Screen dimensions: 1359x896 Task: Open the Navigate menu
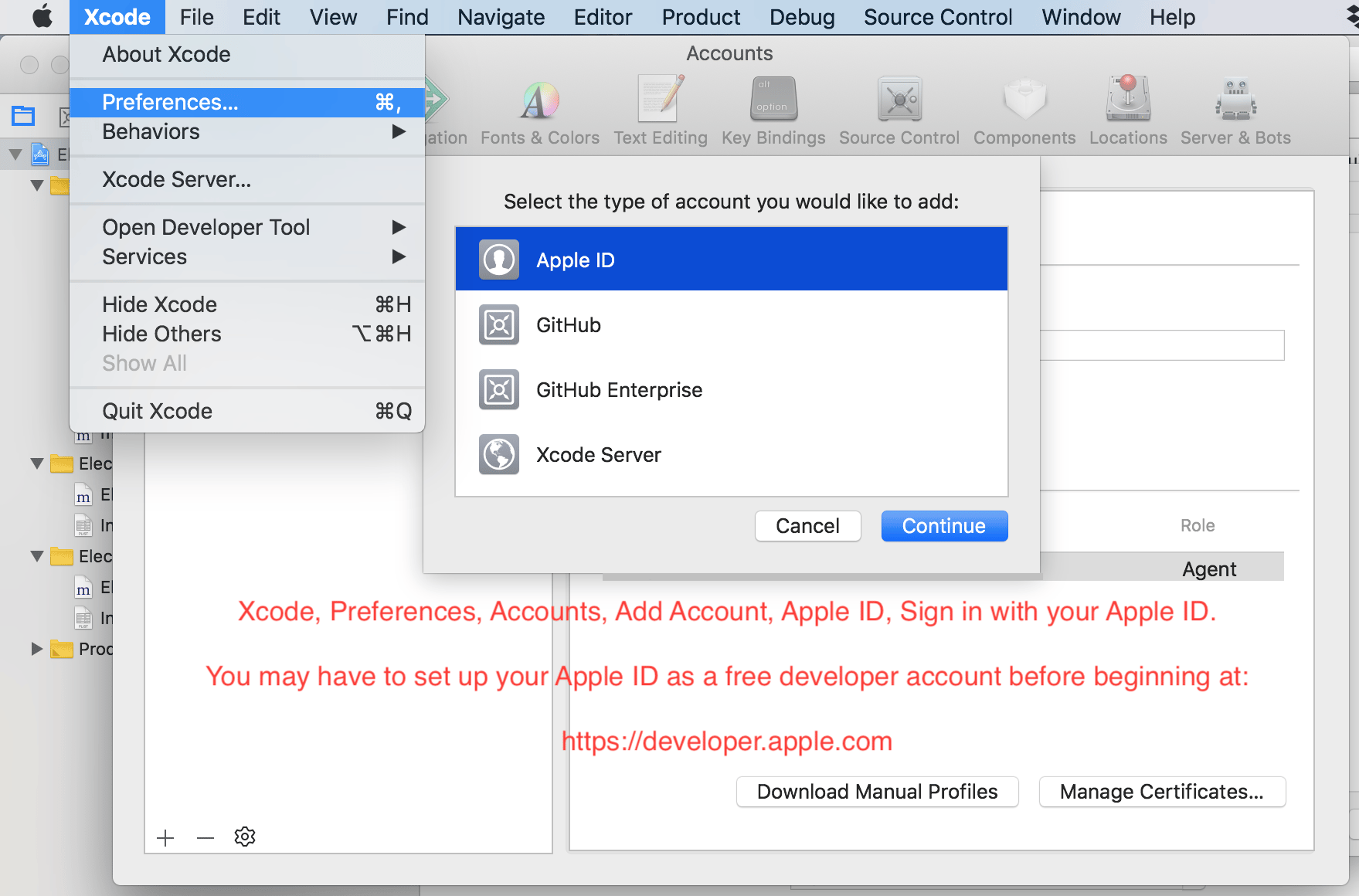(501, 17)
